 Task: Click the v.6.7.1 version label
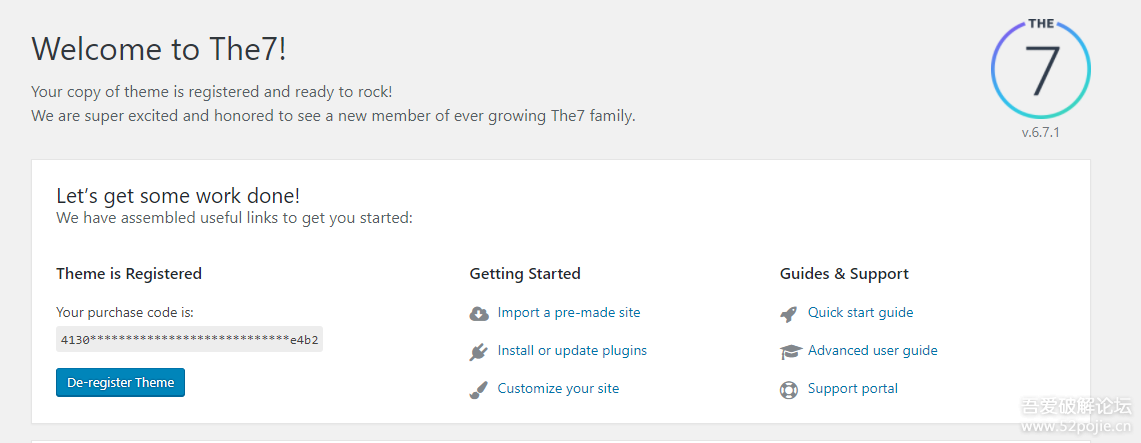(x=1040, y=133)
